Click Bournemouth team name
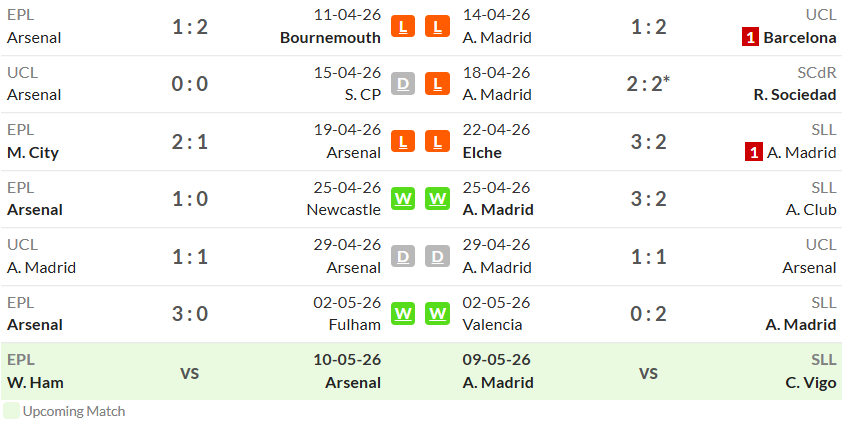 [x=330, y=38]
